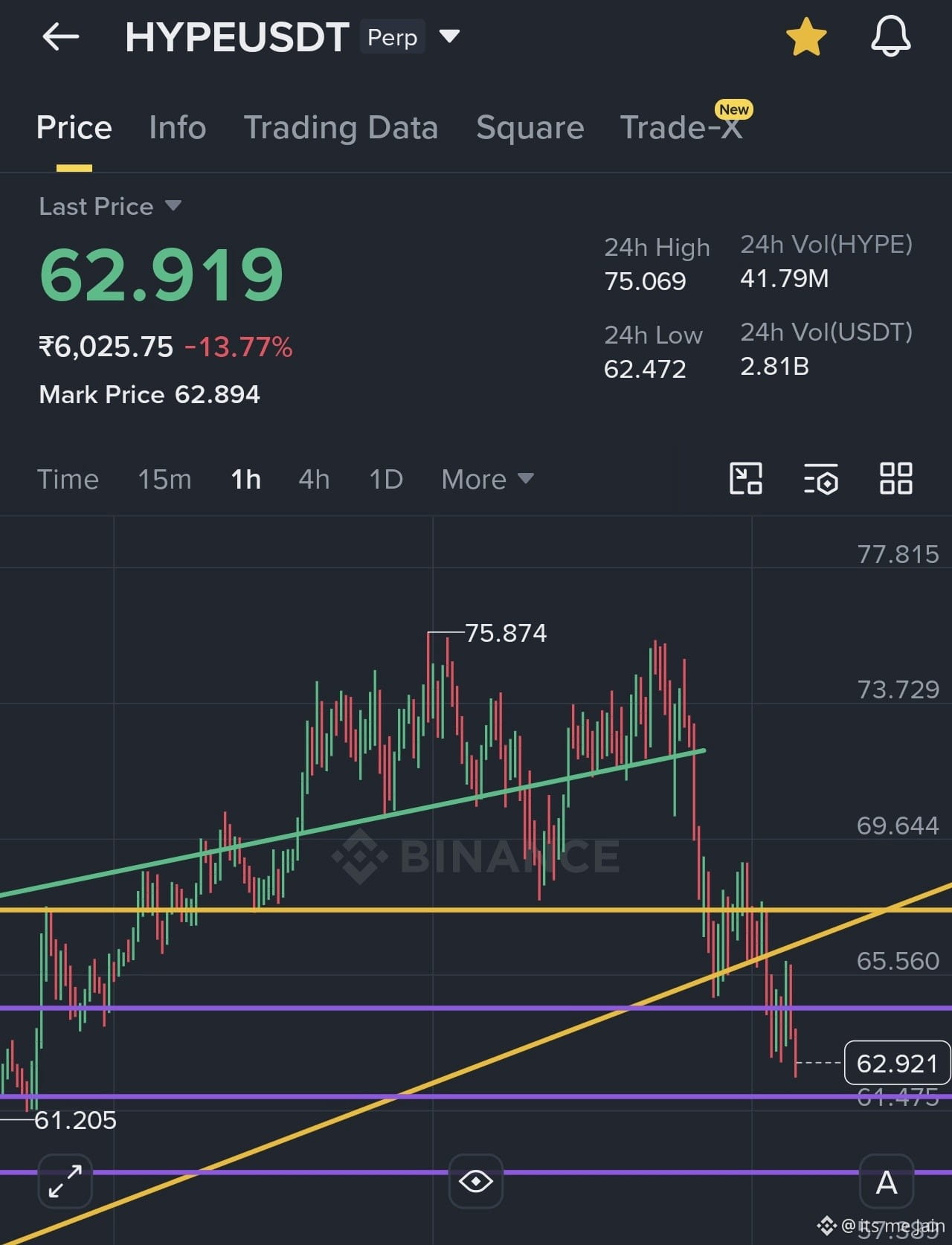
Task: Toggle auto-scale A button
Action: click(x=887, y=1181)
